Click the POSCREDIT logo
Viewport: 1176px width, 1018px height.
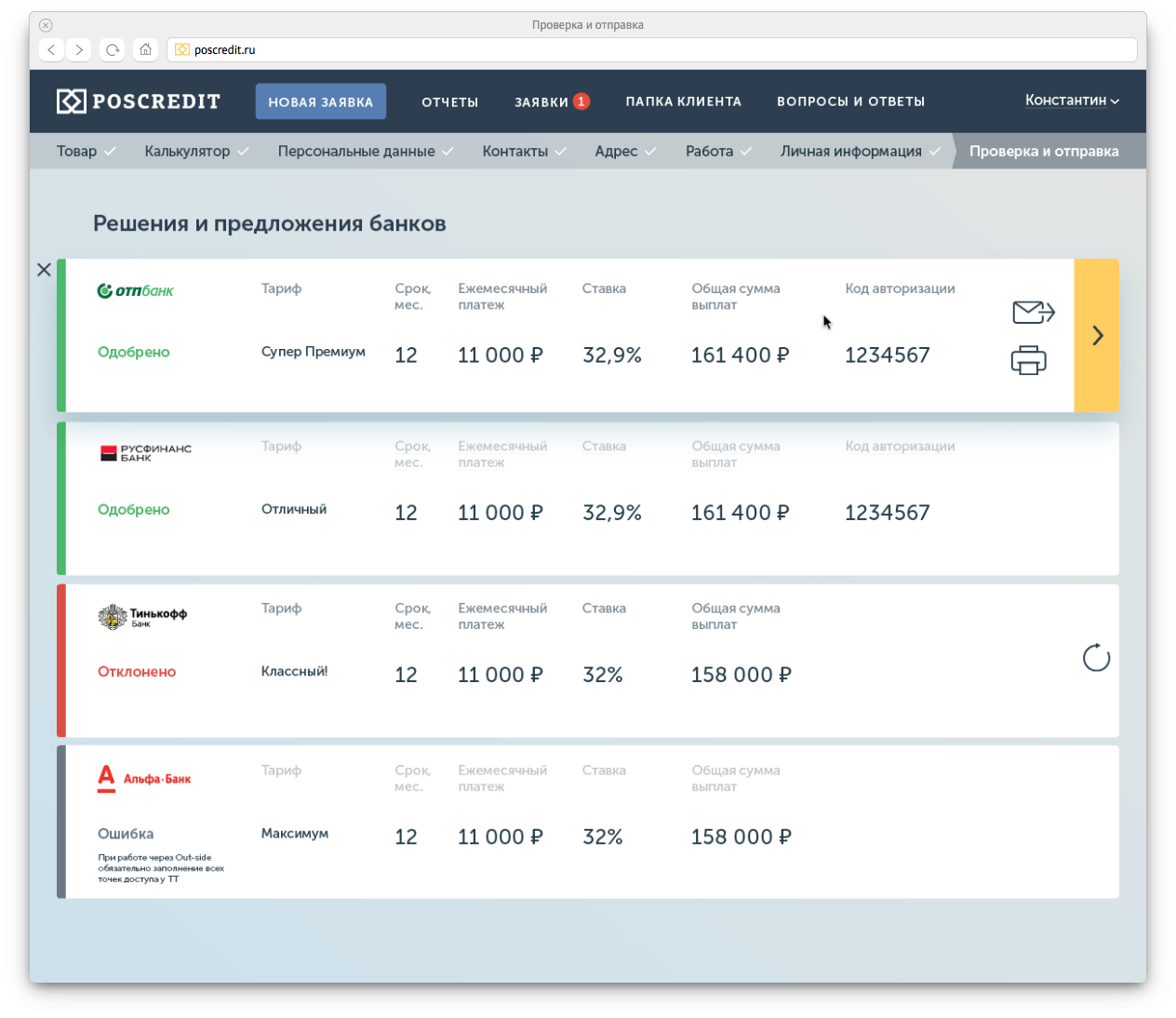click(139, 101)
